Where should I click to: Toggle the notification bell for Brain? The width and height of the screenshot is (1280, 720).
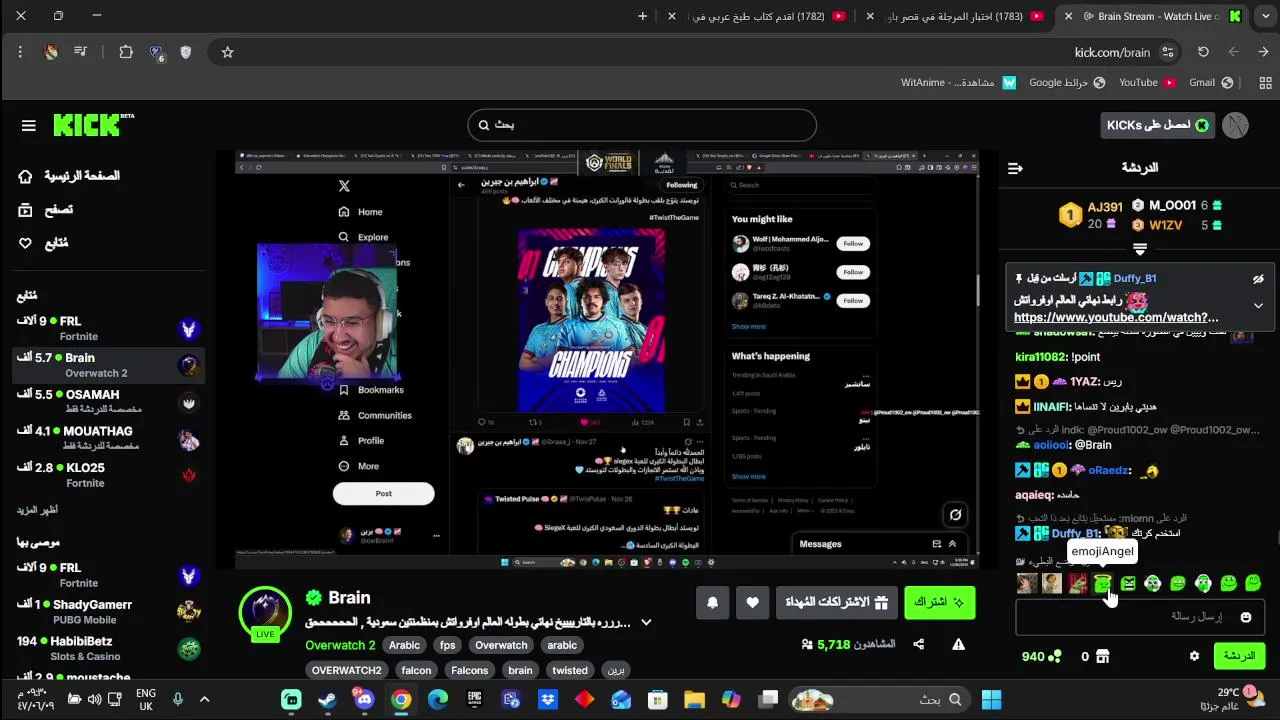[712, 602]
